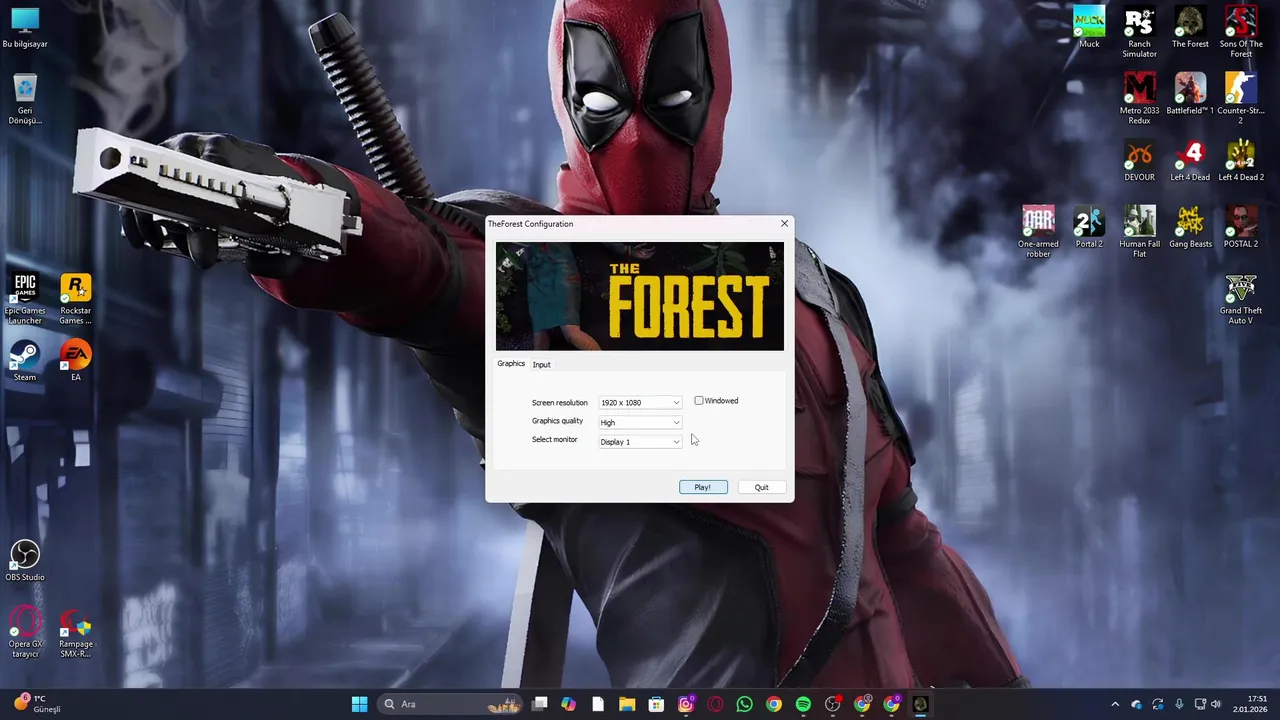The height and width of the screenshot is (720, 1280).
Task: Select the DEVOUR desktop icon
Action: (x=1139, y=161)
